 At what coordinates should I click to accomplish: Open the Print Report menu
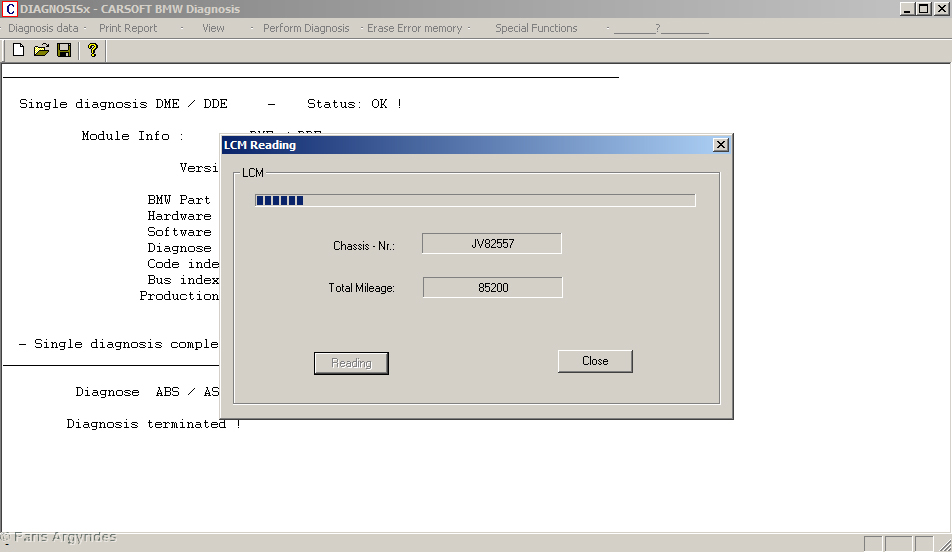[x=128, y=29]
